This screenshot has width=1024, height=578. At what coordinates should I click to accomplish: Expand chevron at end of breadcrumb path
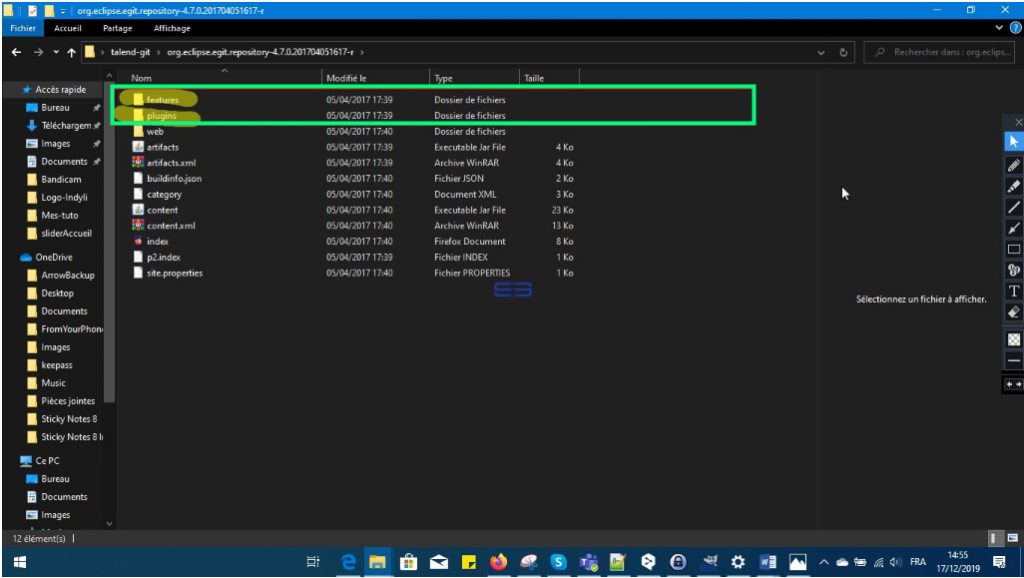pyautogui.click(x=362, y=52)
